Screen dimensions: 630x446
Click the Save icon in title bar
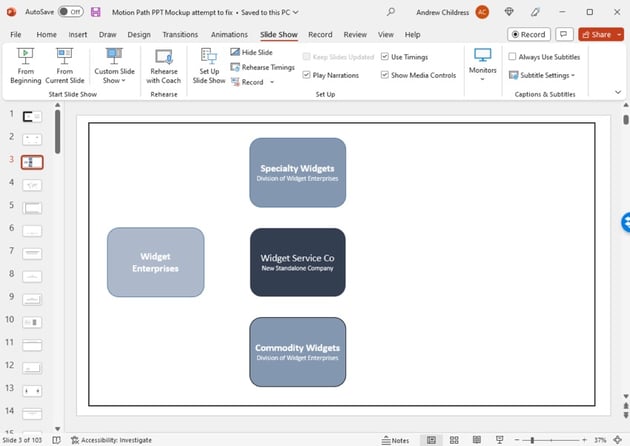tap(96, 12)
